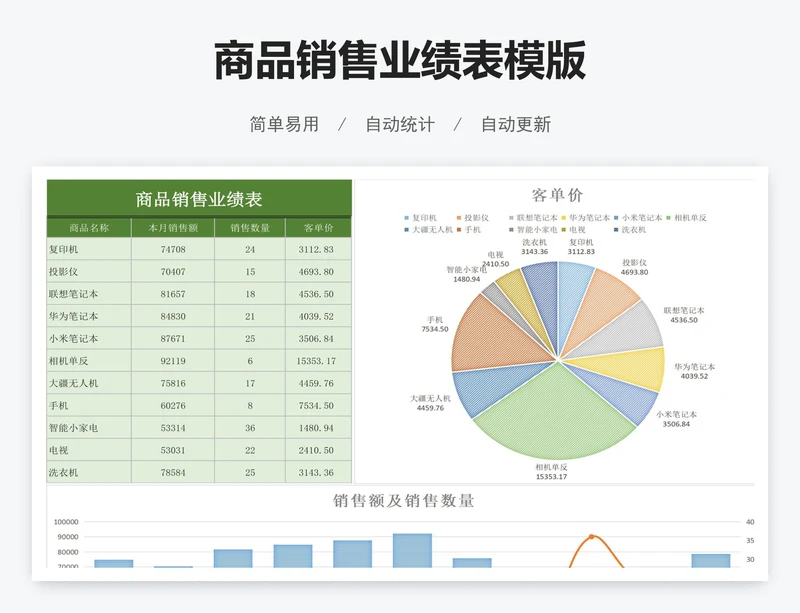Select the 客单价 column header in table

click(318, 228)
